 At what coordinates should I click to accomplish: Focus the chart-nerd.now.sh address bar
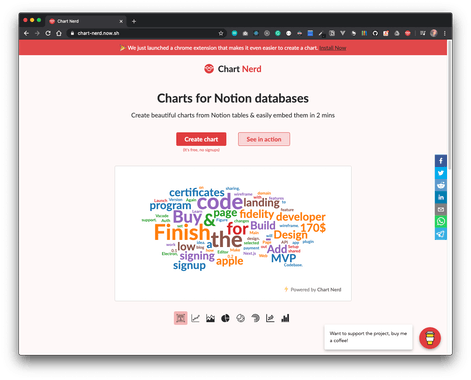143,33
